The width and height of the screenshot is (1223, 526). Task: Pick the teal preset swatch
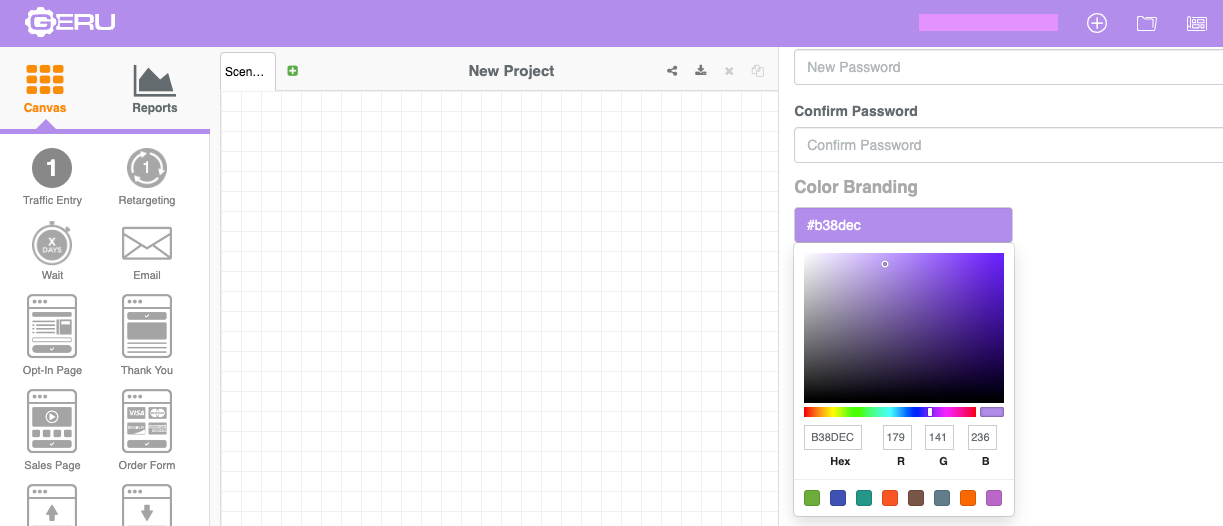864,498
